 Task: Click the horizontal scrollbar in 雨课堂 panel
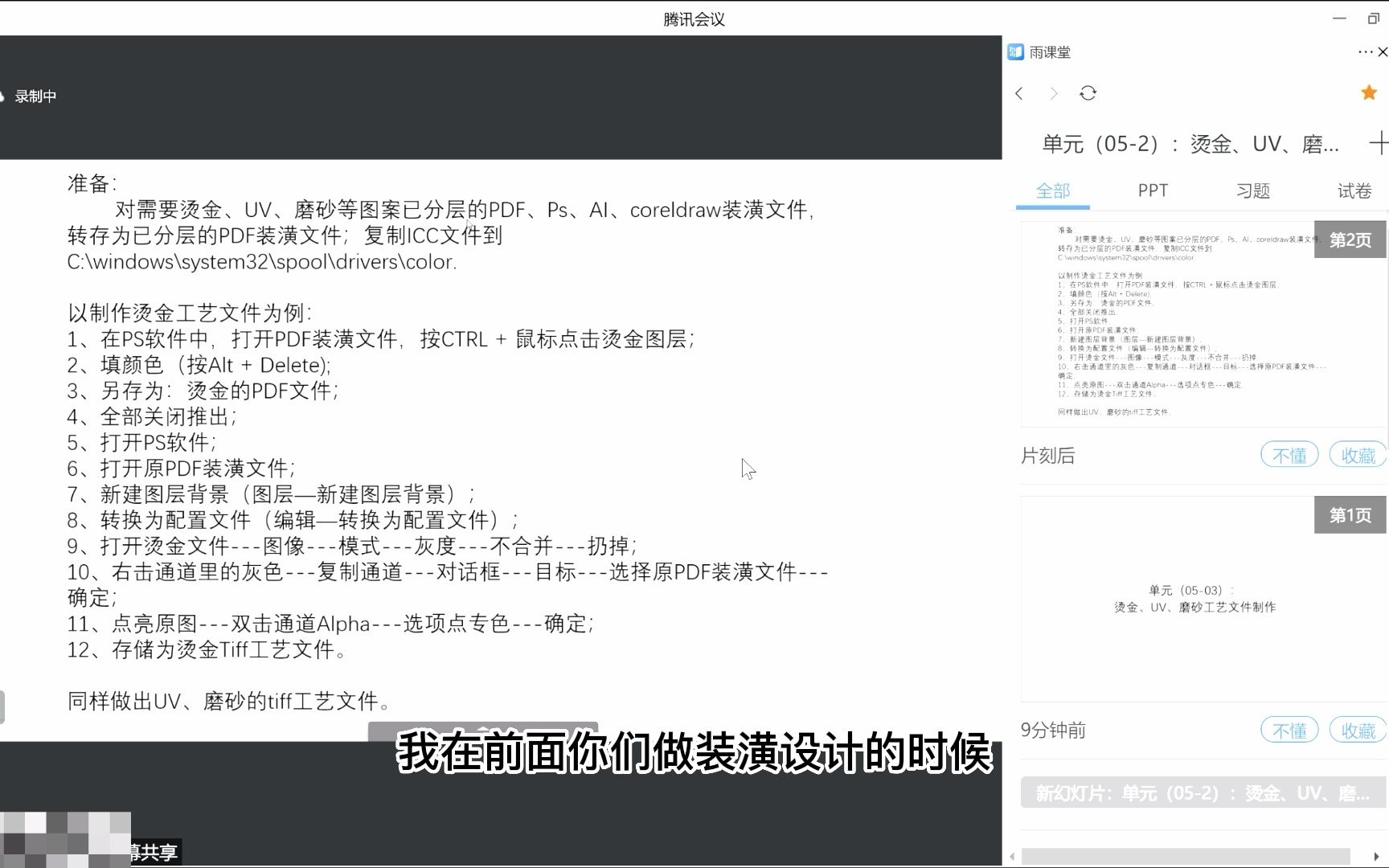1186,856
